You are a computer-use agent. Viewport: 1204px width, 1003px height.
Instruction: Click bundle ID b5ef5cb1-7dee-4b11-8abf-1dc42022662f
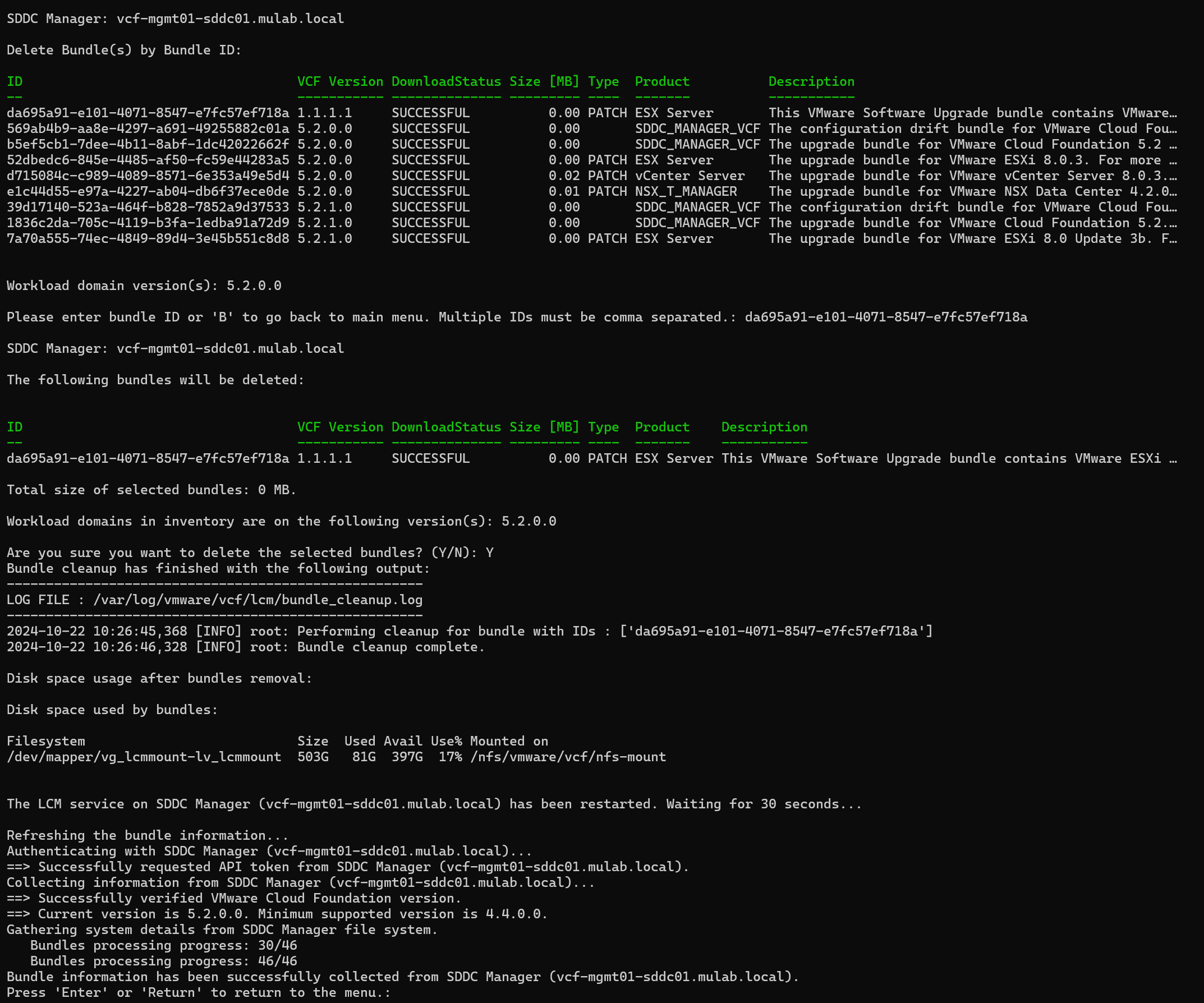pyautogui.click(x=148, y=144)
